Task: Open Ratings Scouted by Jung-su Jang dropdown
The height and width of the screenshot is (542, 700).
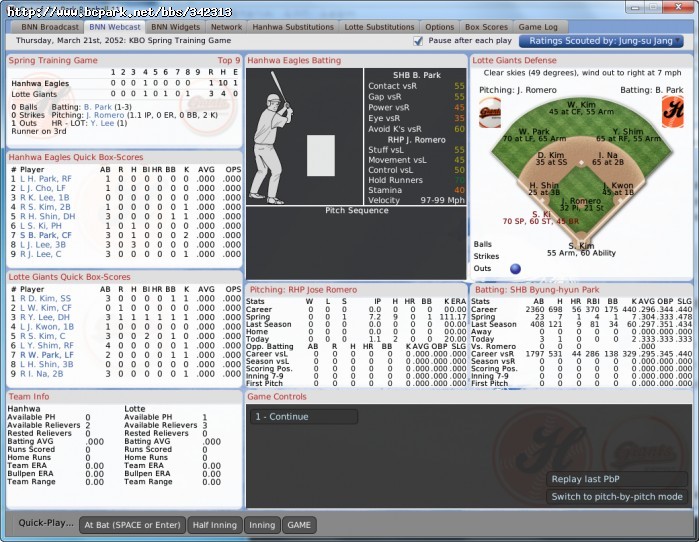Action: tap(601, 41)
